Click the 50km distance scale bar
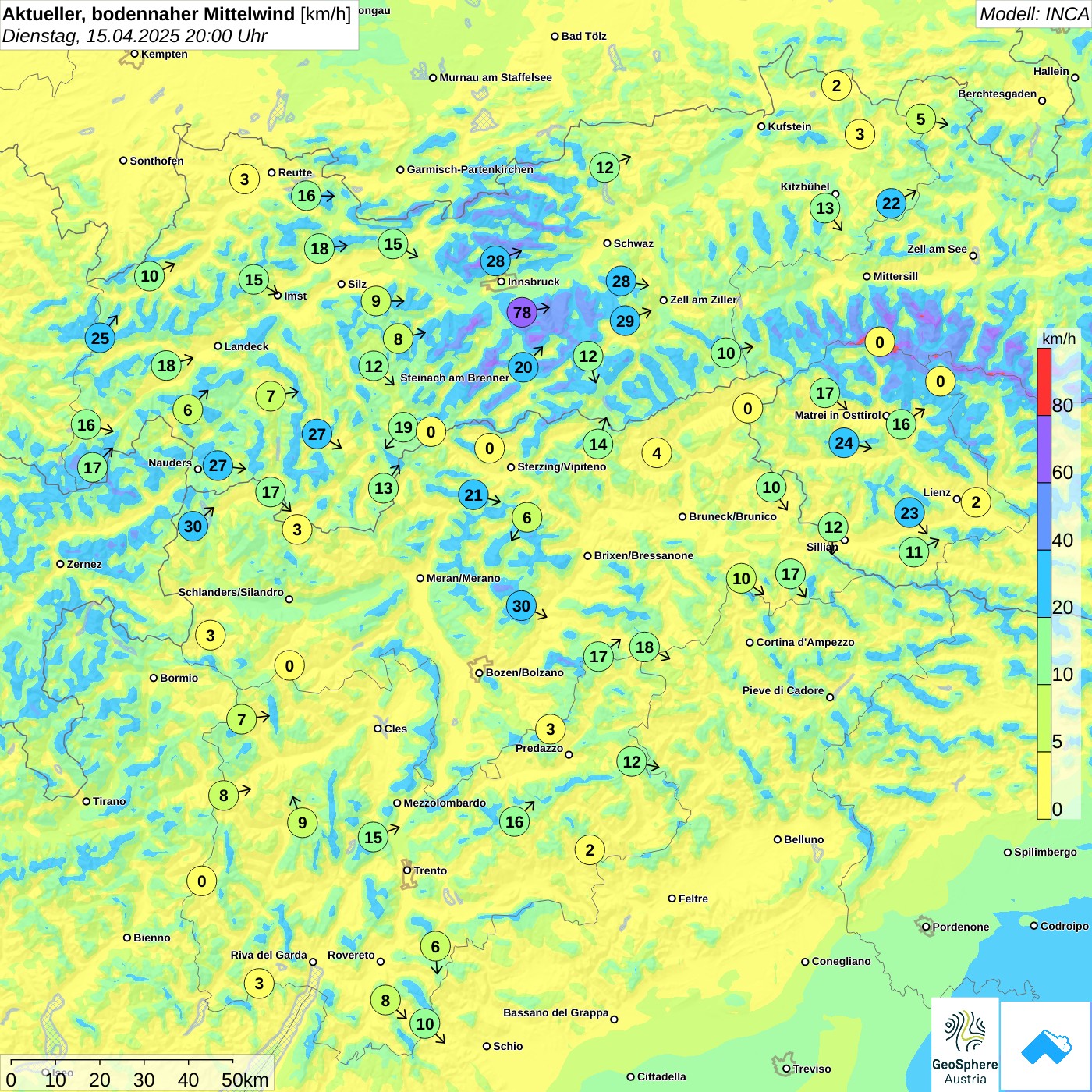The image size is (1092, 1092). 122,1061
